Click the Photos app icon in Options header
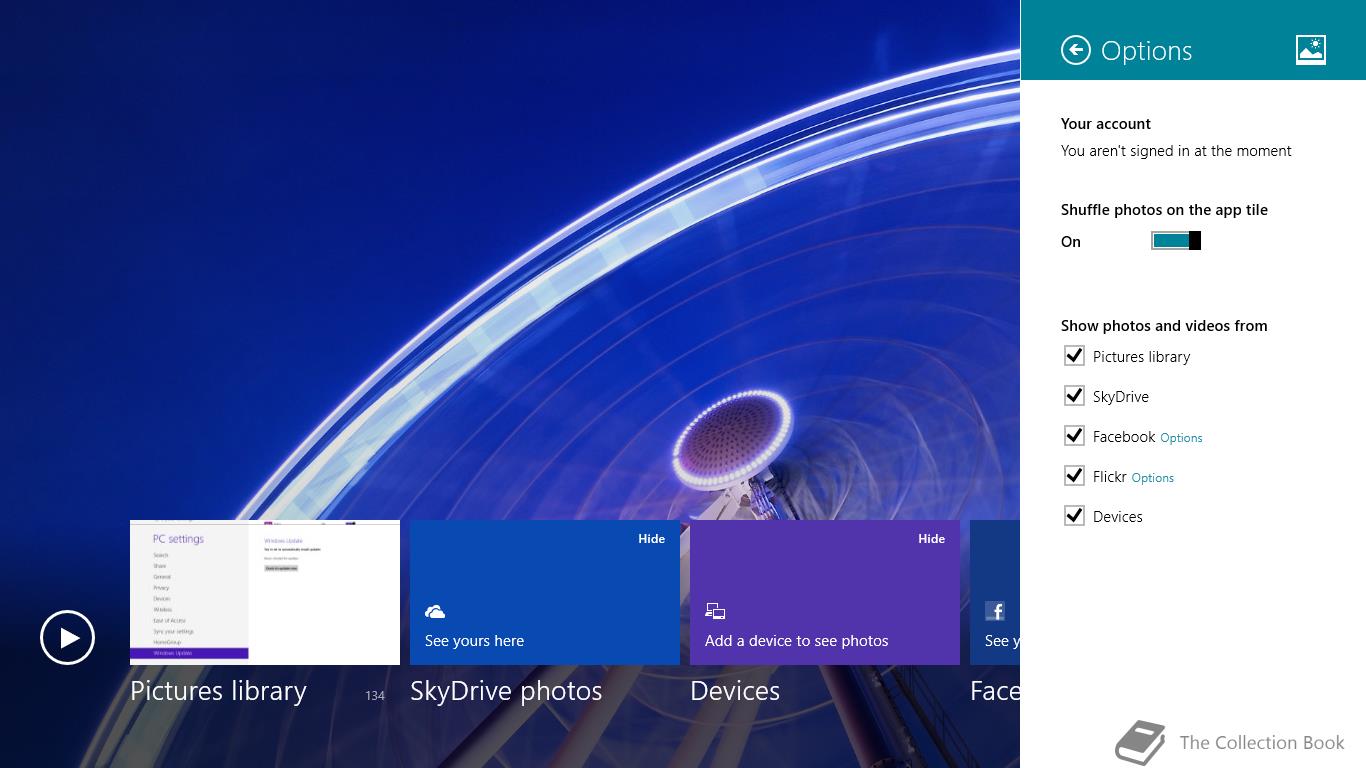This screenshot has width=1366, height=768. (1310, 50)
